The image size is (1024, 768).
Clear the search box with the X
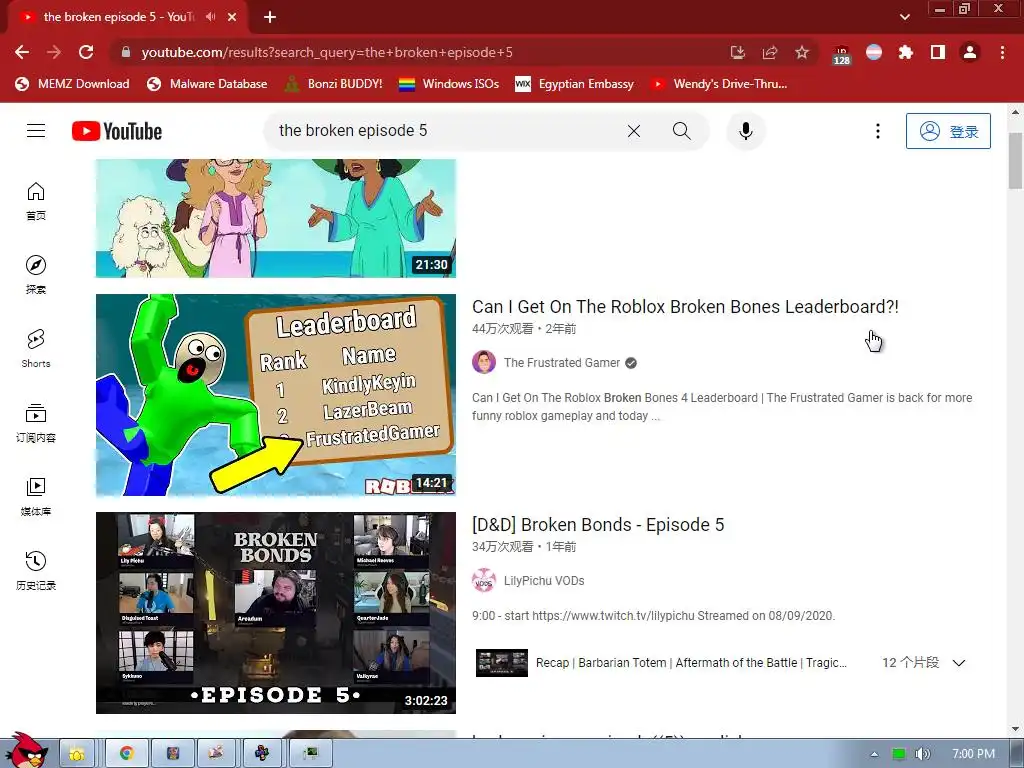pos(633,131)
